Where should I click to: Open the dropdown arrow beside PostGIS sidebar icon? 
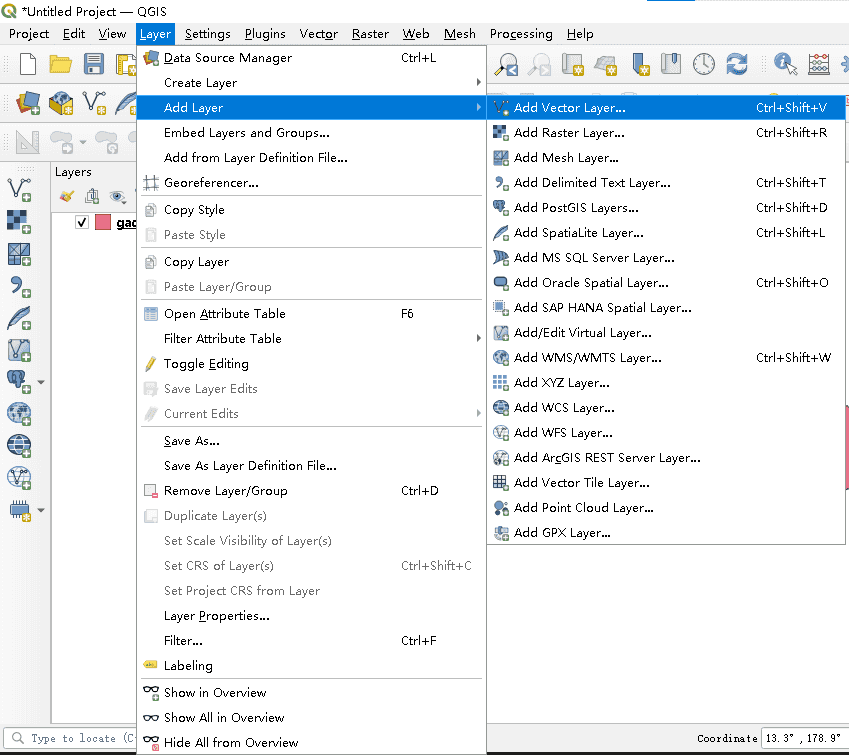[x=41, y=382]
